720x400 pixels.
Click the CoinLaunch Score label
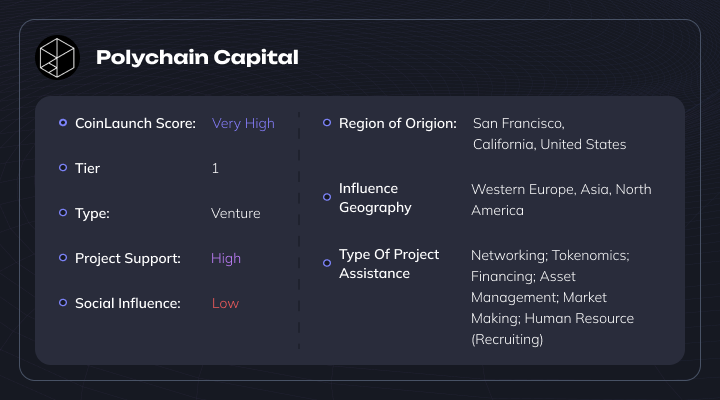(x=135, y=123)
